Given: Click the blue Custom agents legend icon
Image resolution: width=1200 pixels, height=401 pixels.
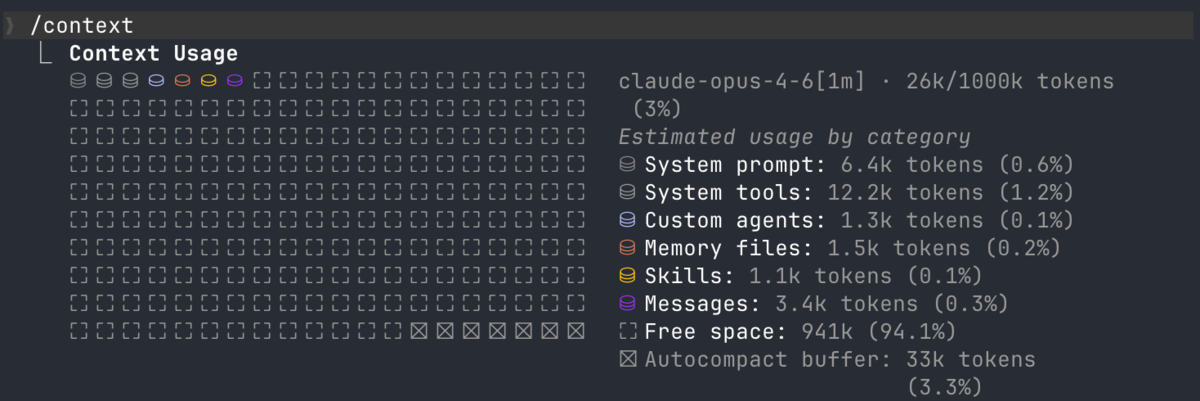Looking at the screenshot, I should [x=628, y=219].
